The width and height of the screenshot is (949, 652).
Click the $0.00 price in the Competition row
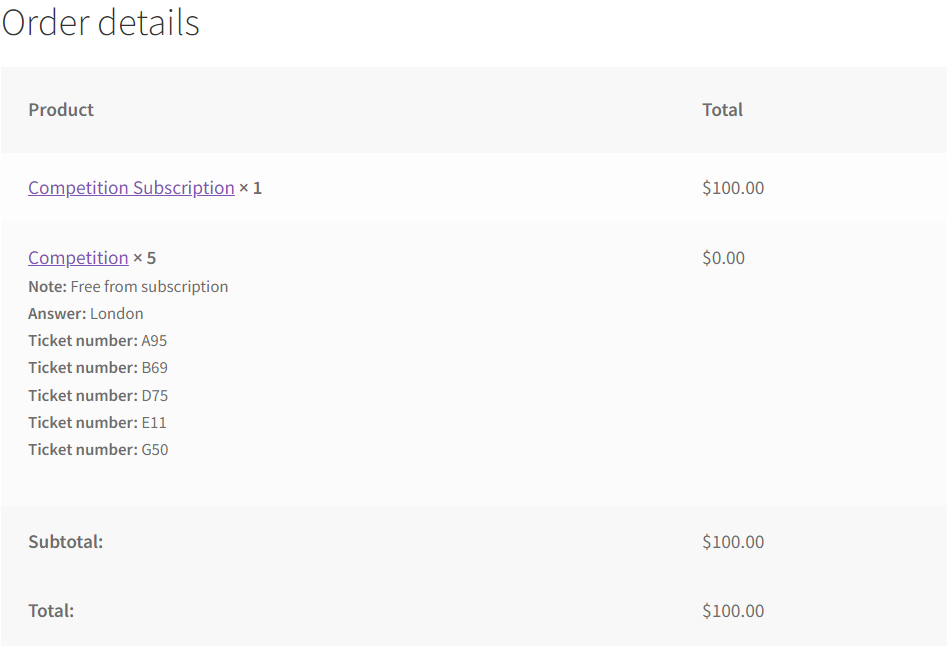(x=723, y=258)
